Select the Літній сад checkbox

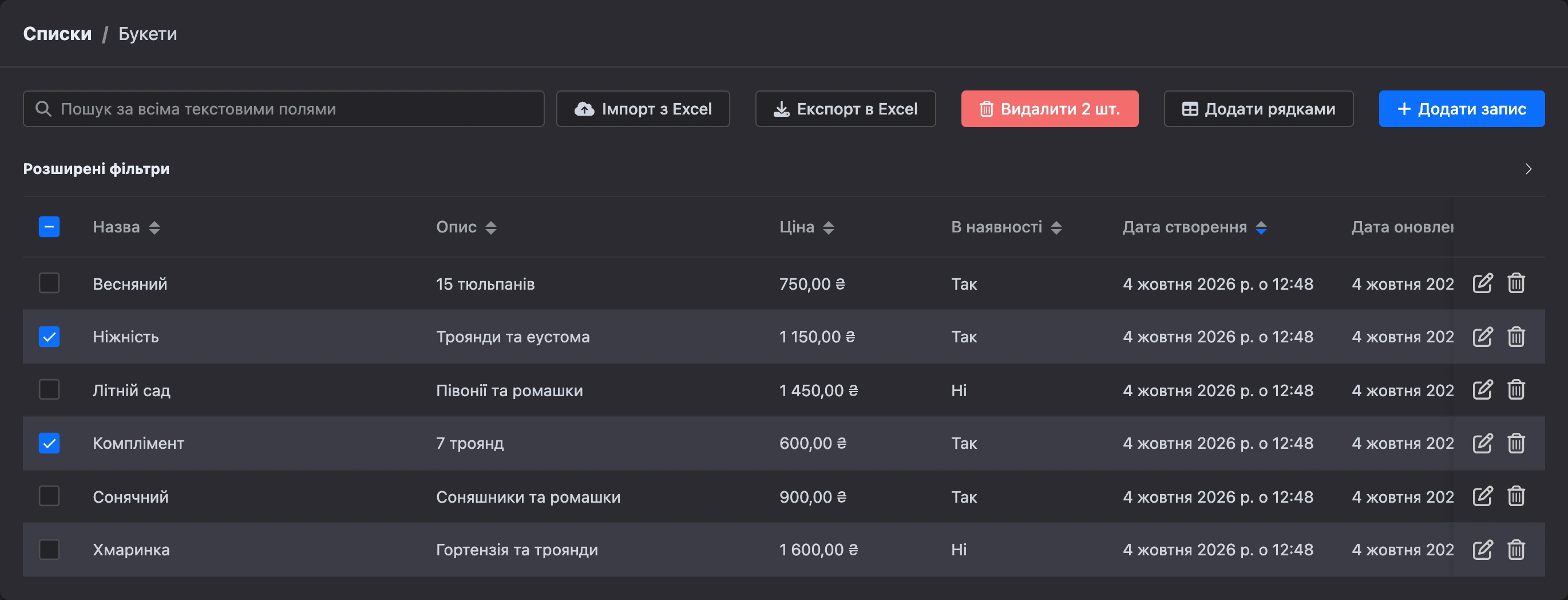click(x=49, y=389)
